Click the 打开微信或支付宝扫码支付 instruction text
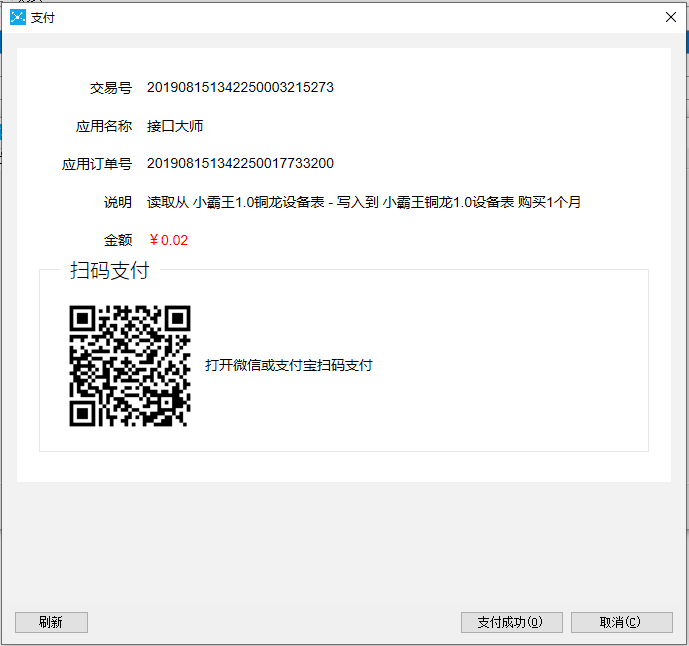This screenshot has height=646, width=689. pyautogui.click(x=288, y=366)
